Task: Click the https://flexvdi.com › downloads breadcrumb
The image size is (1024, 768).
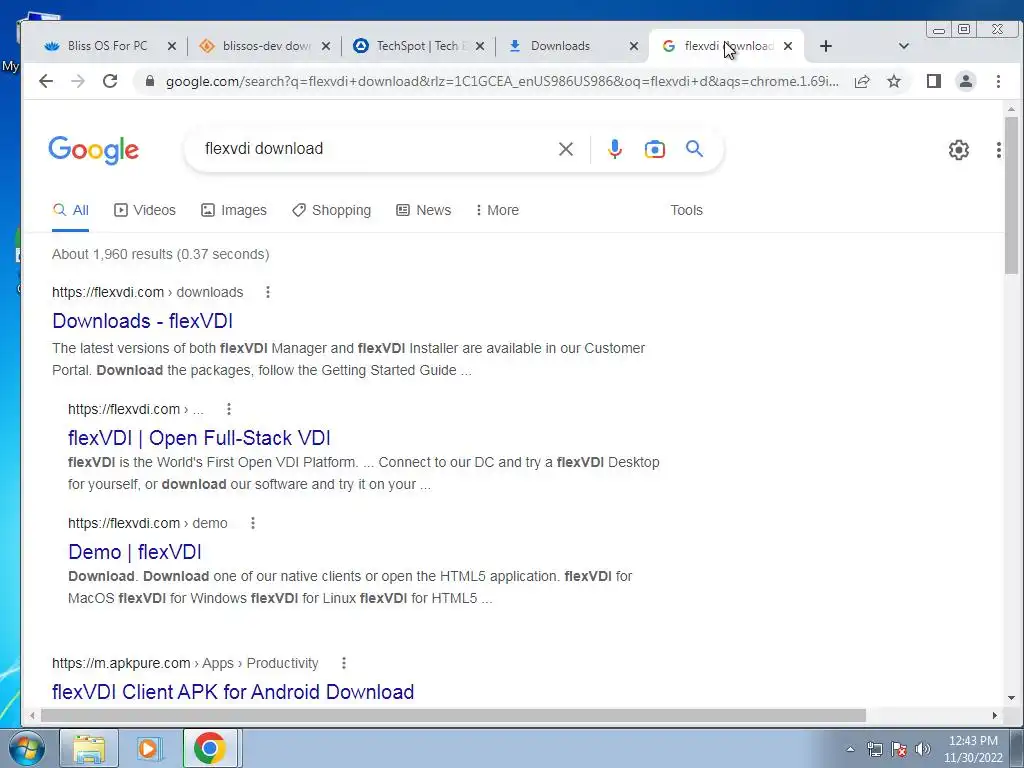Action: tap(148, 292)
